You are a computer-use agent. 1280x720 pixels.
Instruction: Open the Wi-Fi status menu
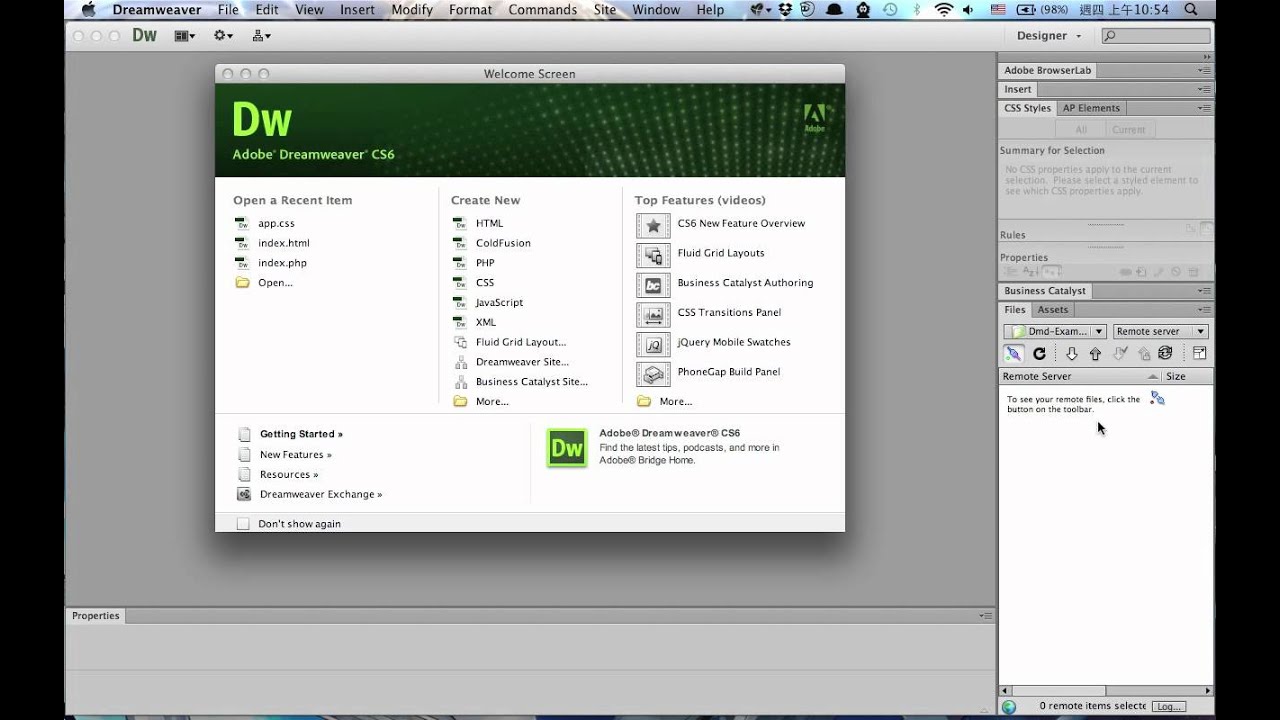[943, 9]
